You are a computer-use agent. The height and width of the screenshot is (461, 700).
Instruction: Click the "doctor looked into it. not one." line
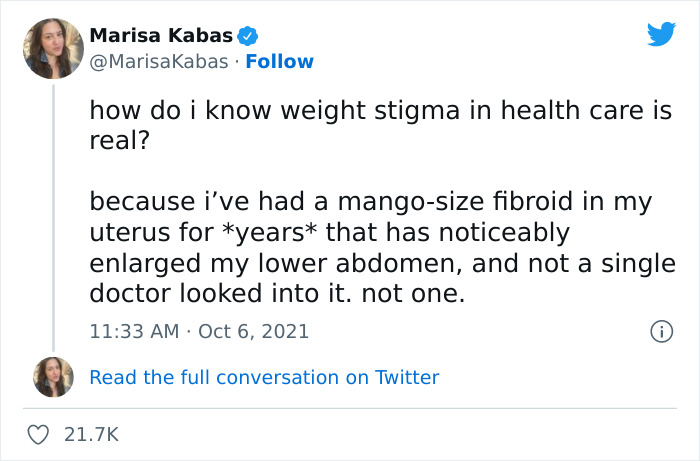coord(277,296)
